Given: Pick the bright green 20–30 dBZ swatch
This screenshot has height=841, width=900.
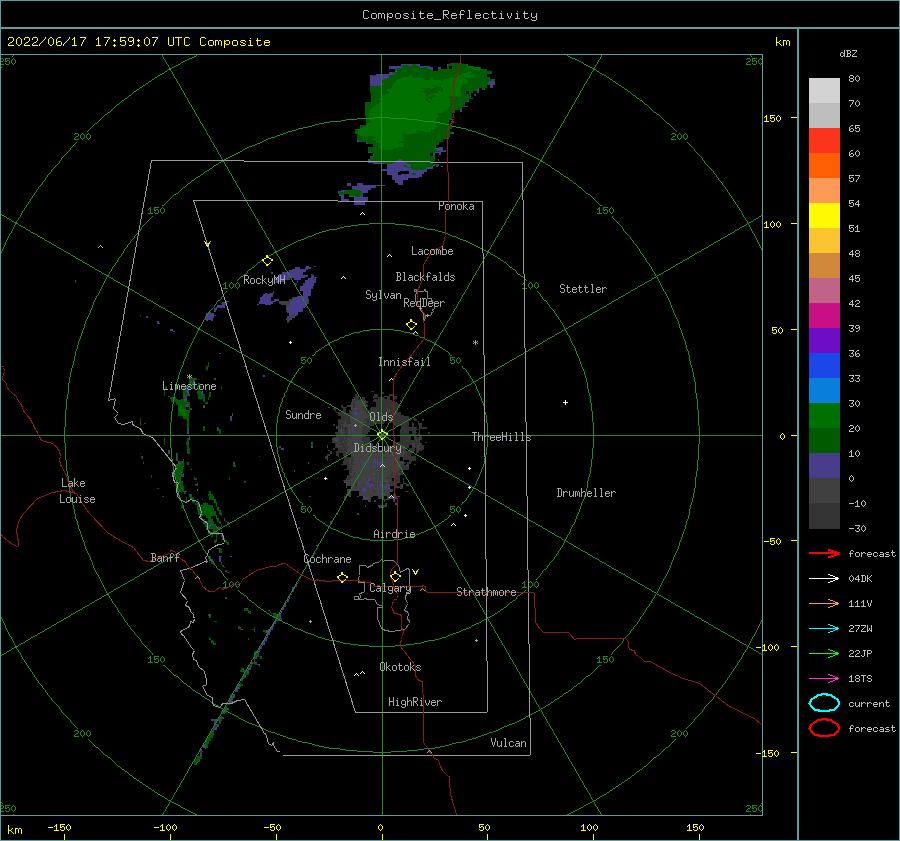Looking at the screenshot, I should pos(824,416).
